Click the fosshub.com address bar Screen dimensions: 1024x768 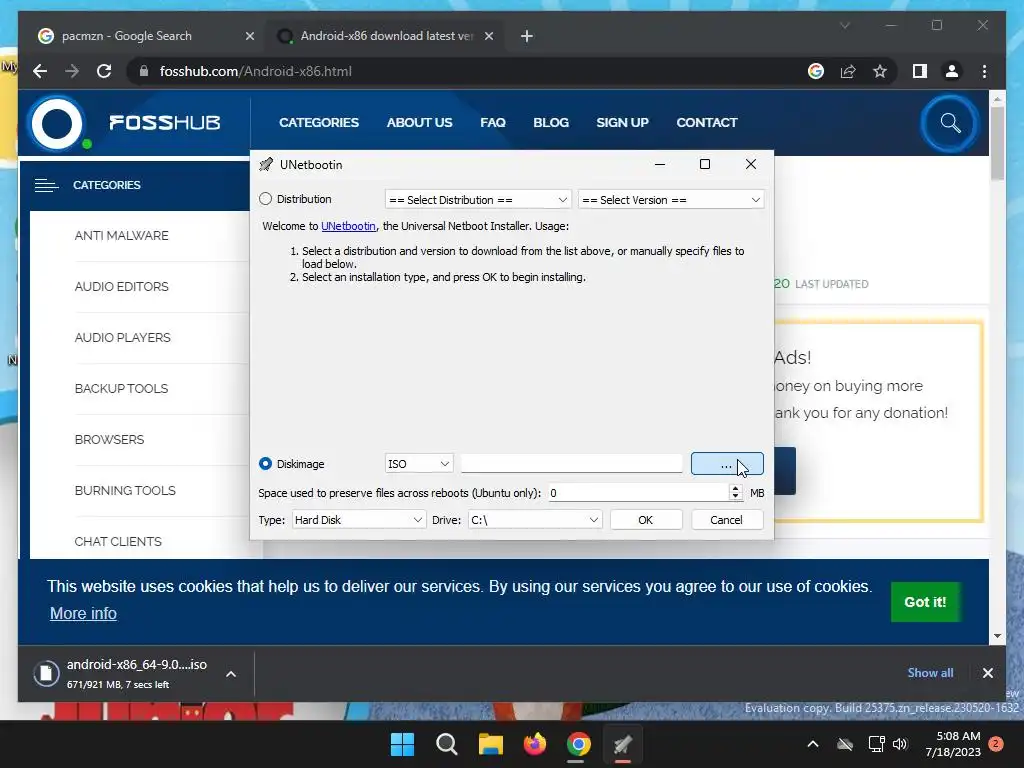pyautogui.click(x=255, y=71)
